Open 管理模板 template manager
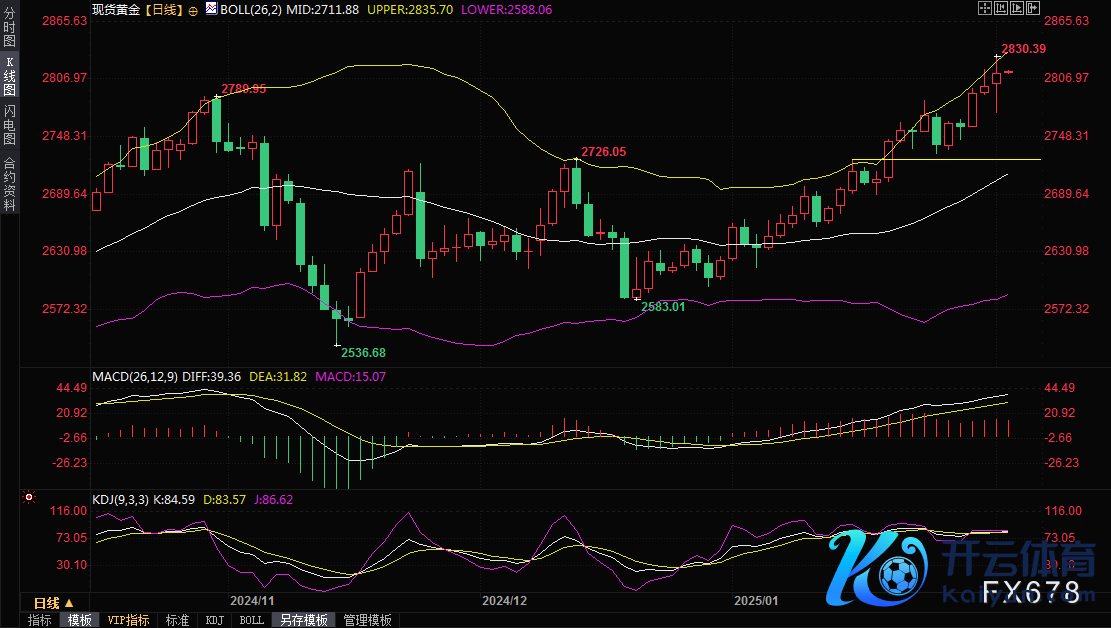 click(x=367, y=620)
